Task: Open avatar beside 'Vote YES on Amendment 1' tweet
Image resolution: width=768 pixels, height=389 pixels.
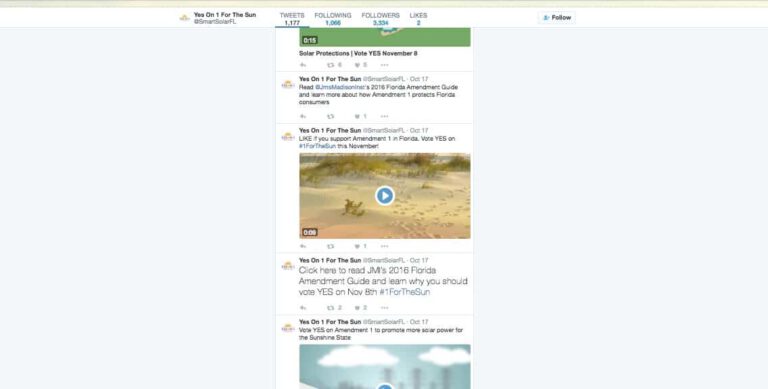Action: [288, 328]
